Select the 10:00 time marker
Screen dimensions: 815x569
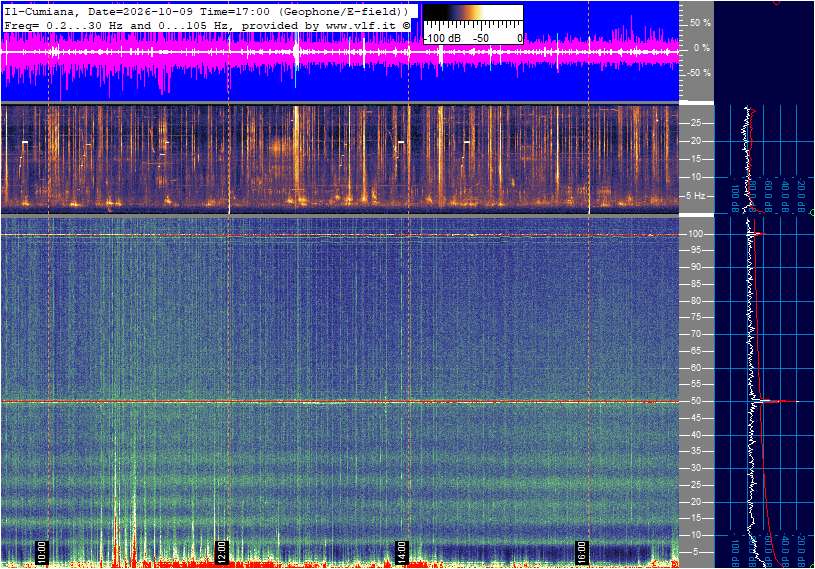(x=42, y=552)
